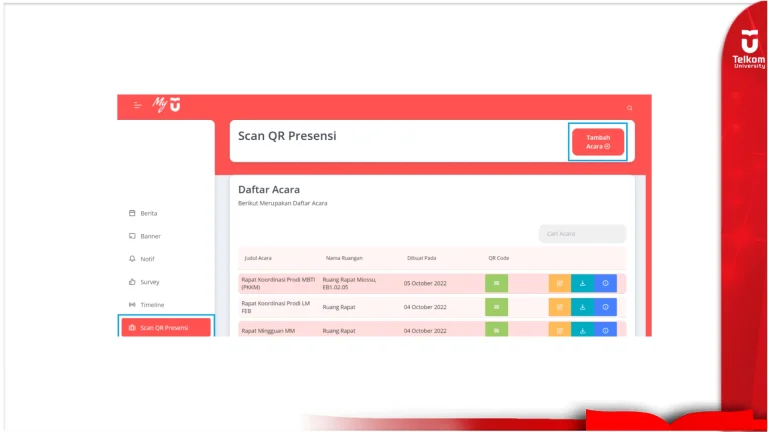Viewport: 768px width, 432px height.
Task: Click 05 October 2022 date cell
Action: tap(425, 283)
